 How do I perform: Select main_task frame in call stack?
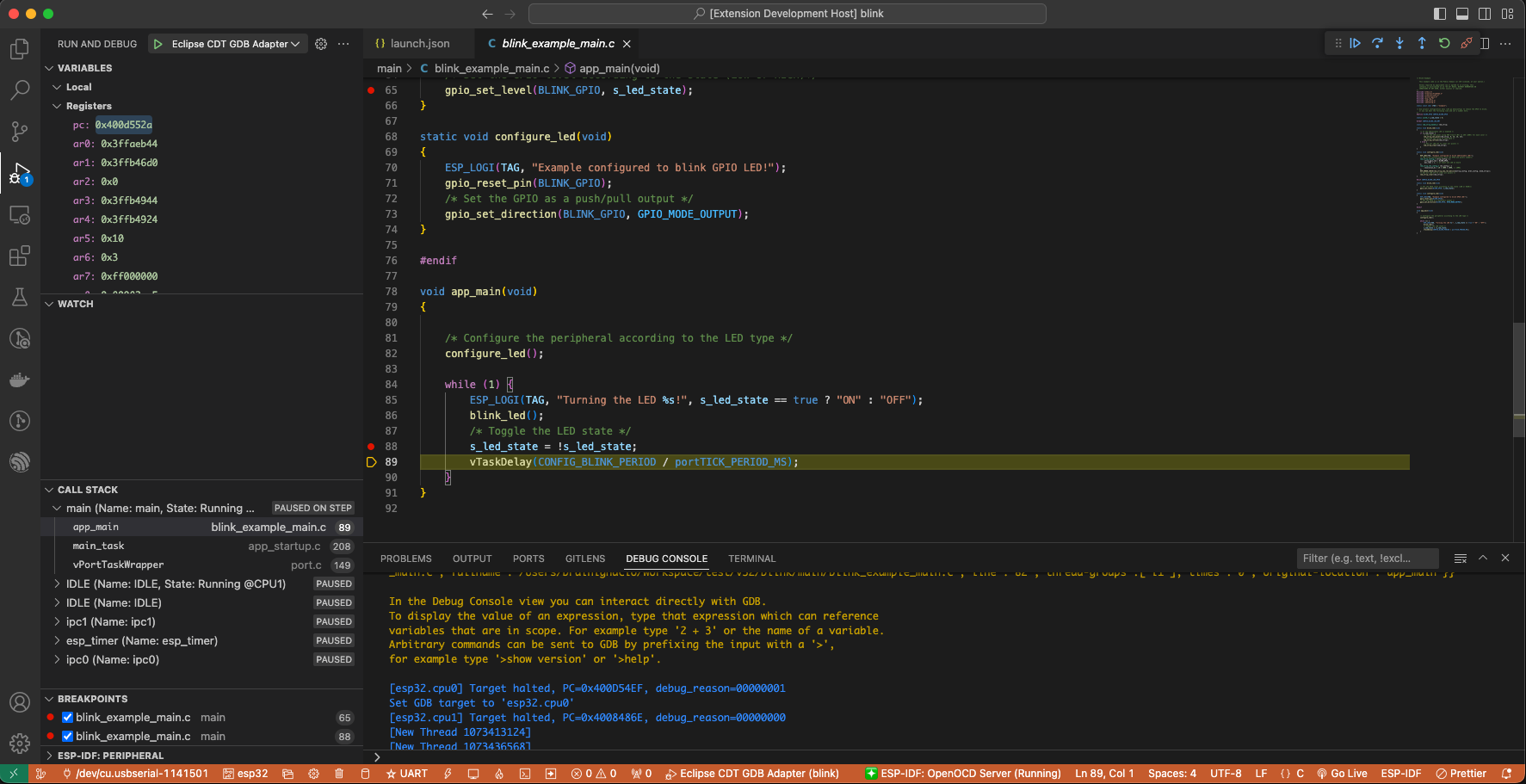[99, 546]
